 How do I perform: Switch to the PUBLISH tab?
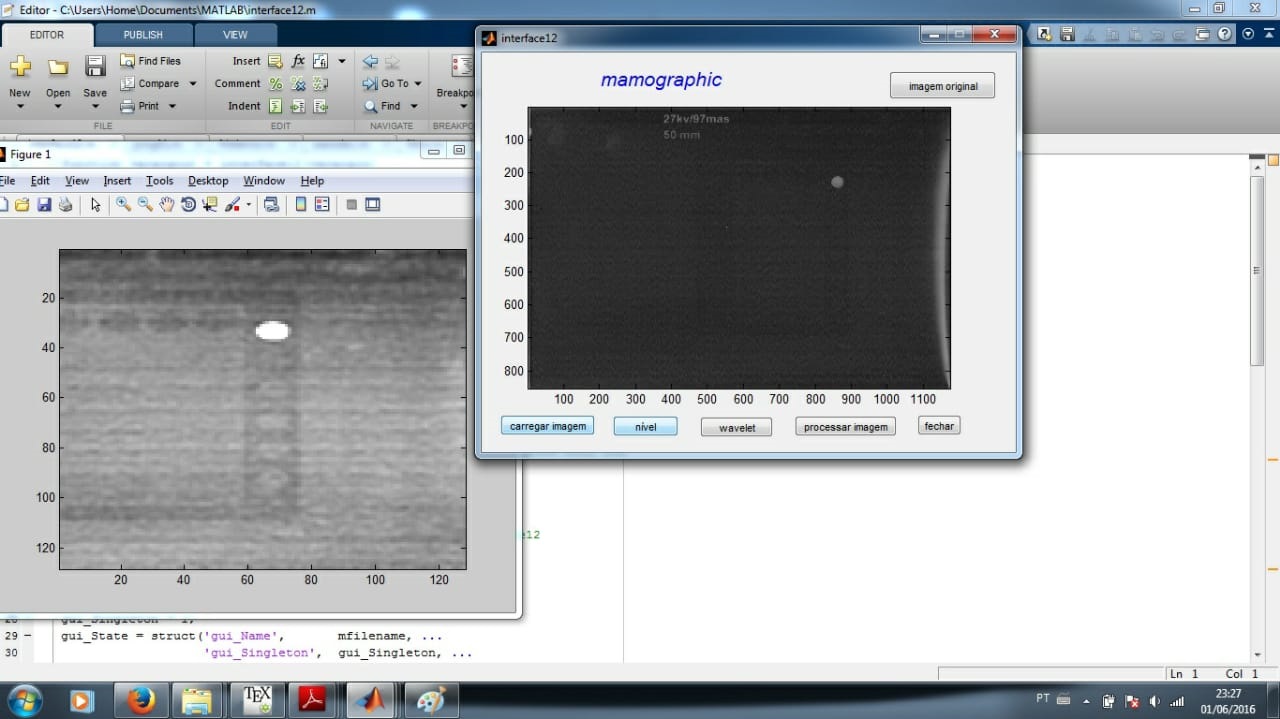point(143,34)
